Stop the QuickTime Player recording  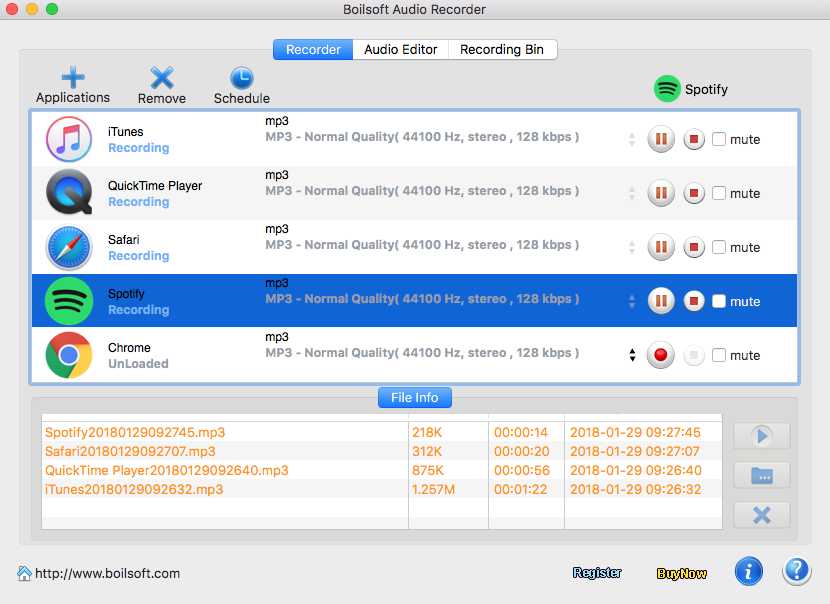point(694,193)
